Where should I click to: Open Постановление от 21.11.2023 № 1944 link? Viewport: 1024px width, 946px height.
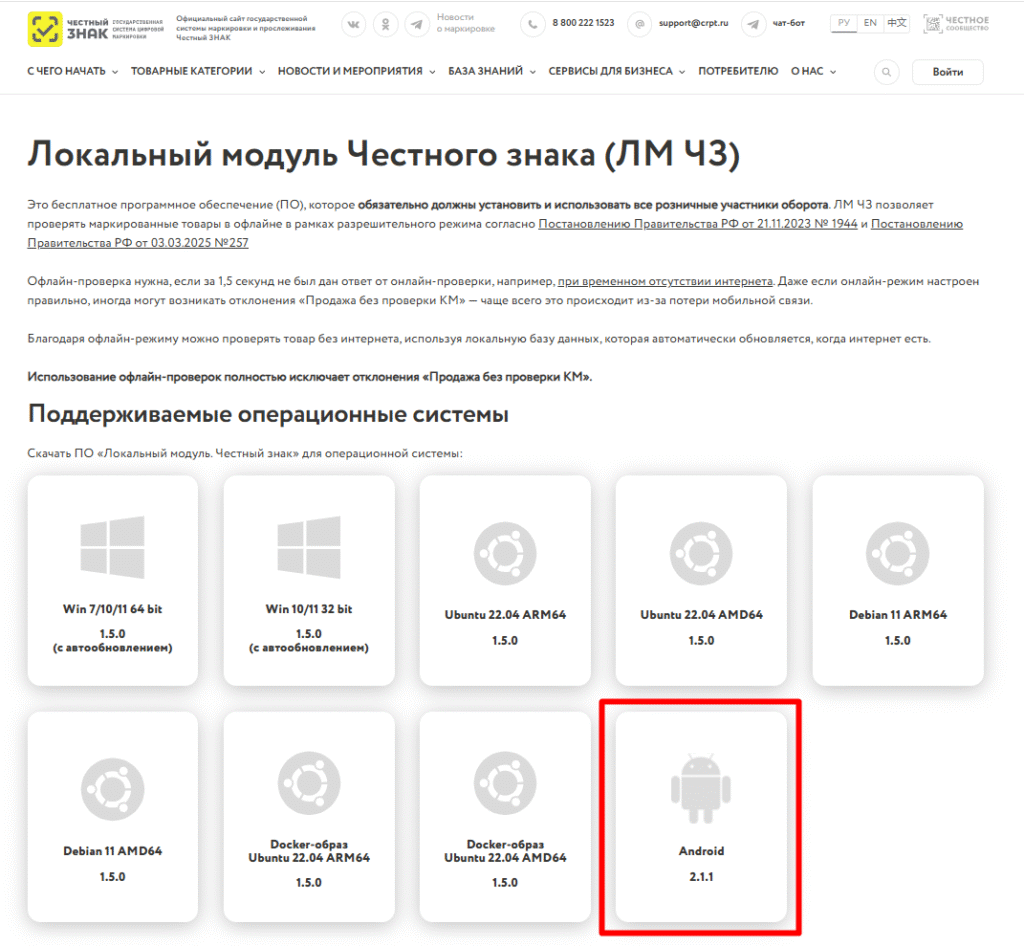point(697,224)
